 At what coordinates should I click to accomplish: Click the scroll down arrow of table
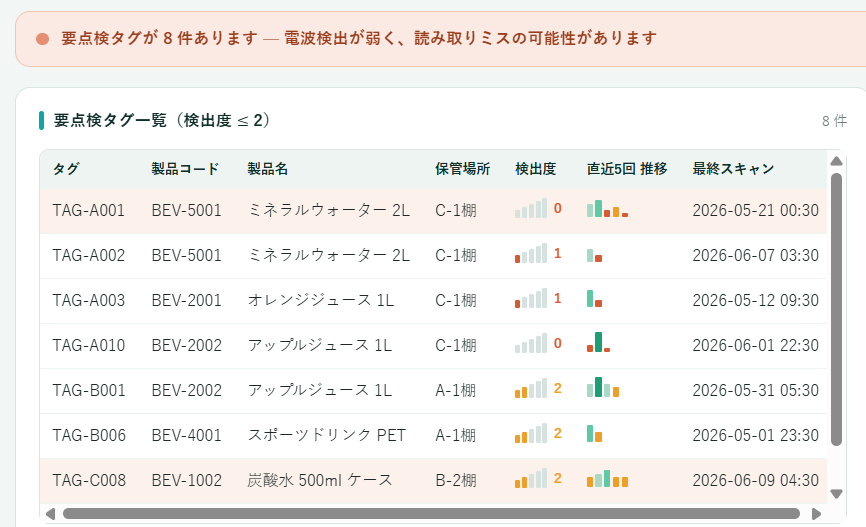pos(836,494)
